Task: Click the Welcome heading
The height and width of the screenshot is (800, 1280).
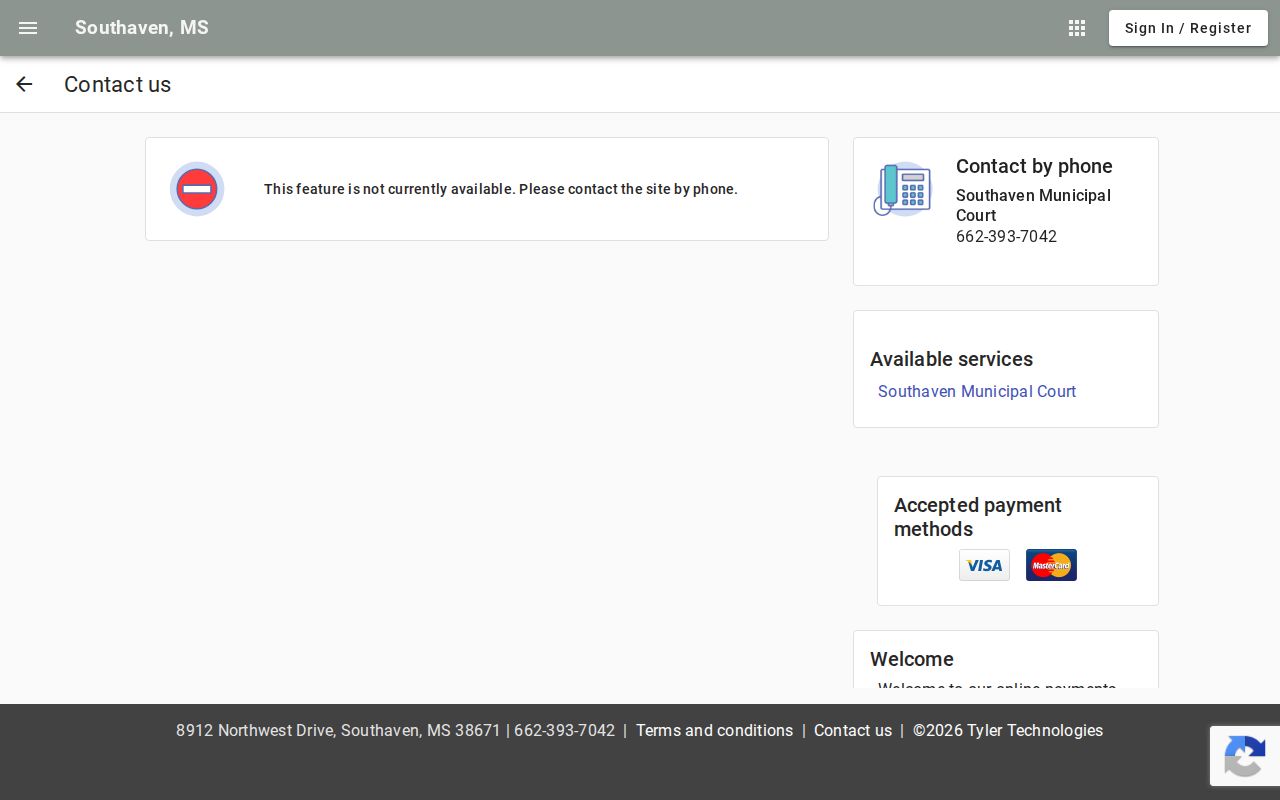Action: 912,659
